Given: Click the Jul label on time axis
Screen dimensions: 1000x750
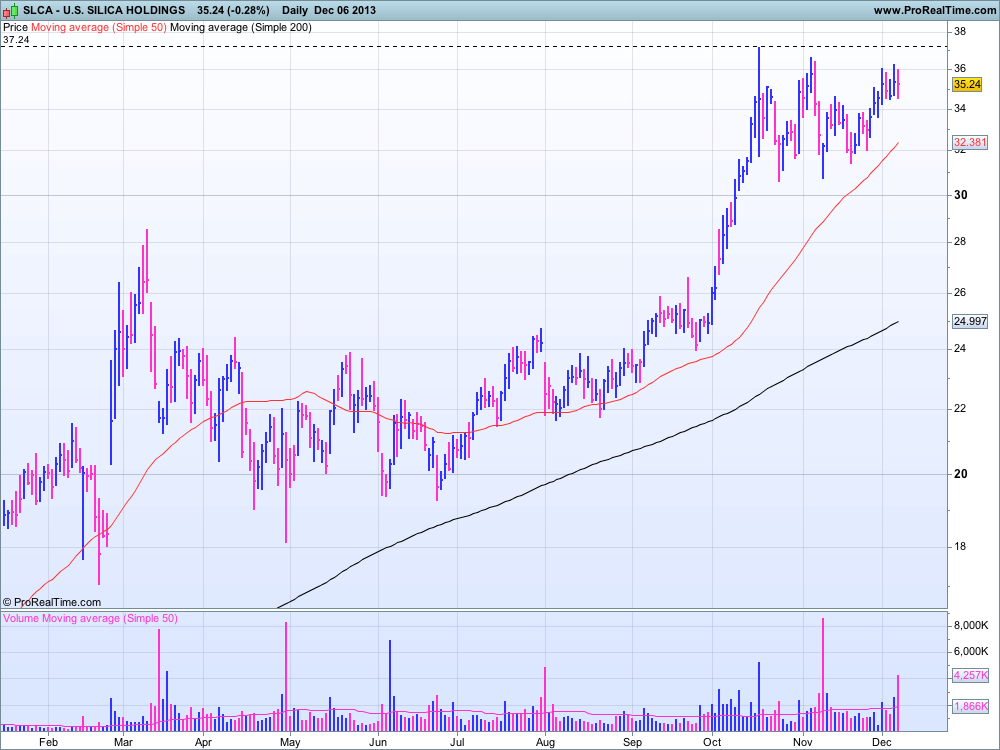Looking at the screenshot, I should pos(457,742).
